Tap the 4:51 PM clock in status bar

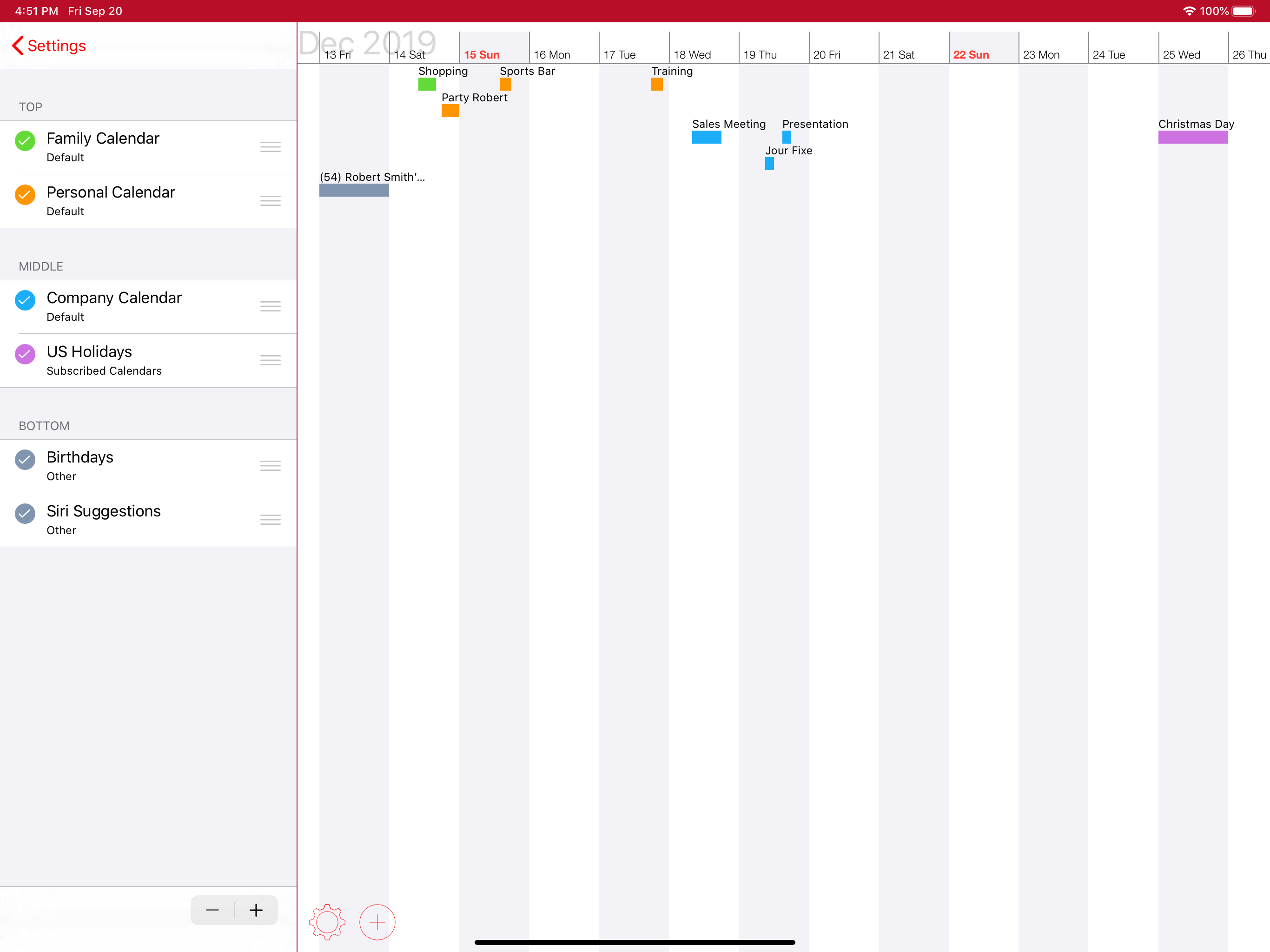(36, 11)
